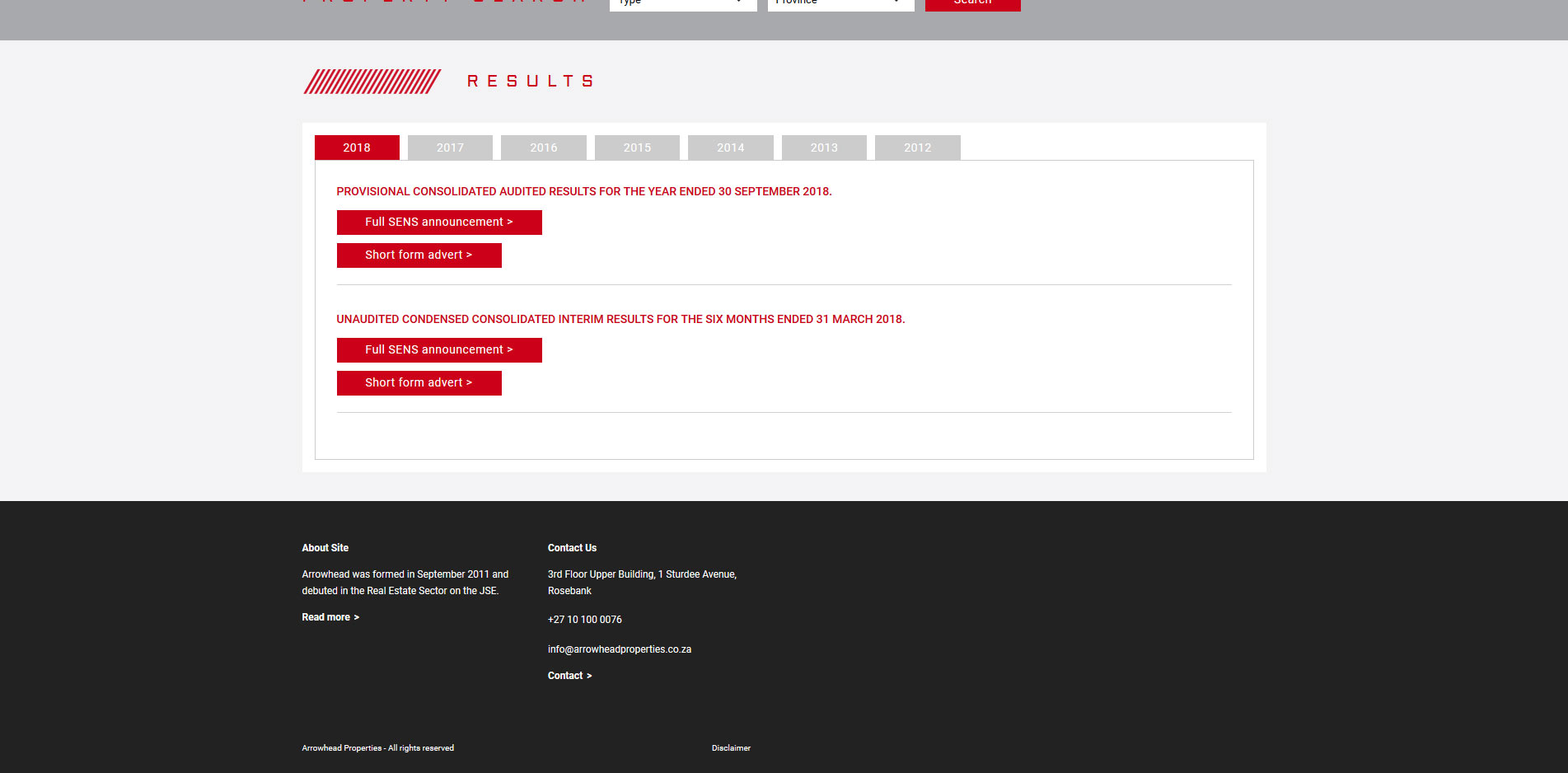This screenshot has width=1568, height=773.
Task: Click the Contact link in footer
Action: coord(569,676)
